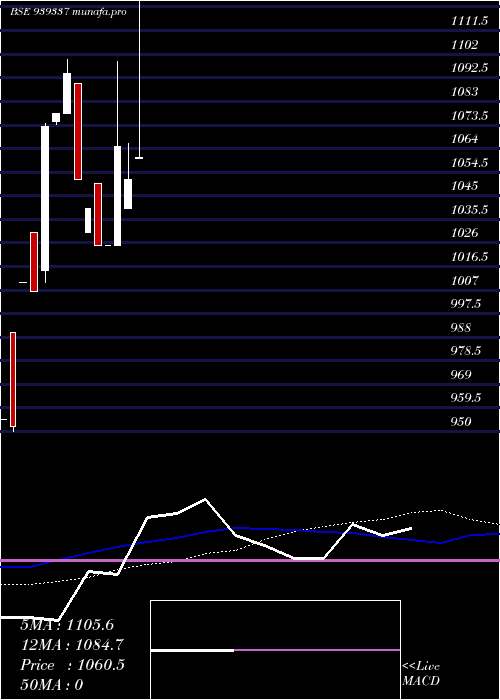Screen dimensions: 500x700
Task: Select the 1083 price label
Action: tap(464, 92)
